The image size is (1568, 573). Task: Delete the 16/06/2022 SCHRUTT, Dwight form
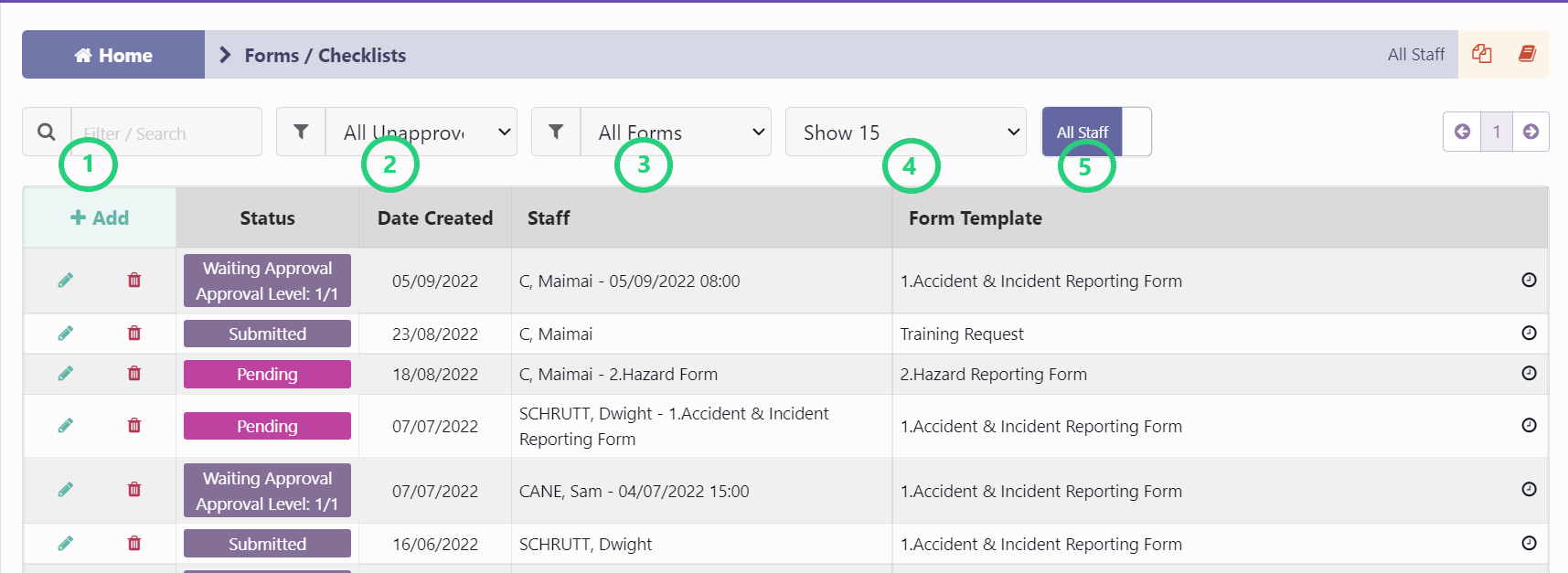[x=134, y=544]
